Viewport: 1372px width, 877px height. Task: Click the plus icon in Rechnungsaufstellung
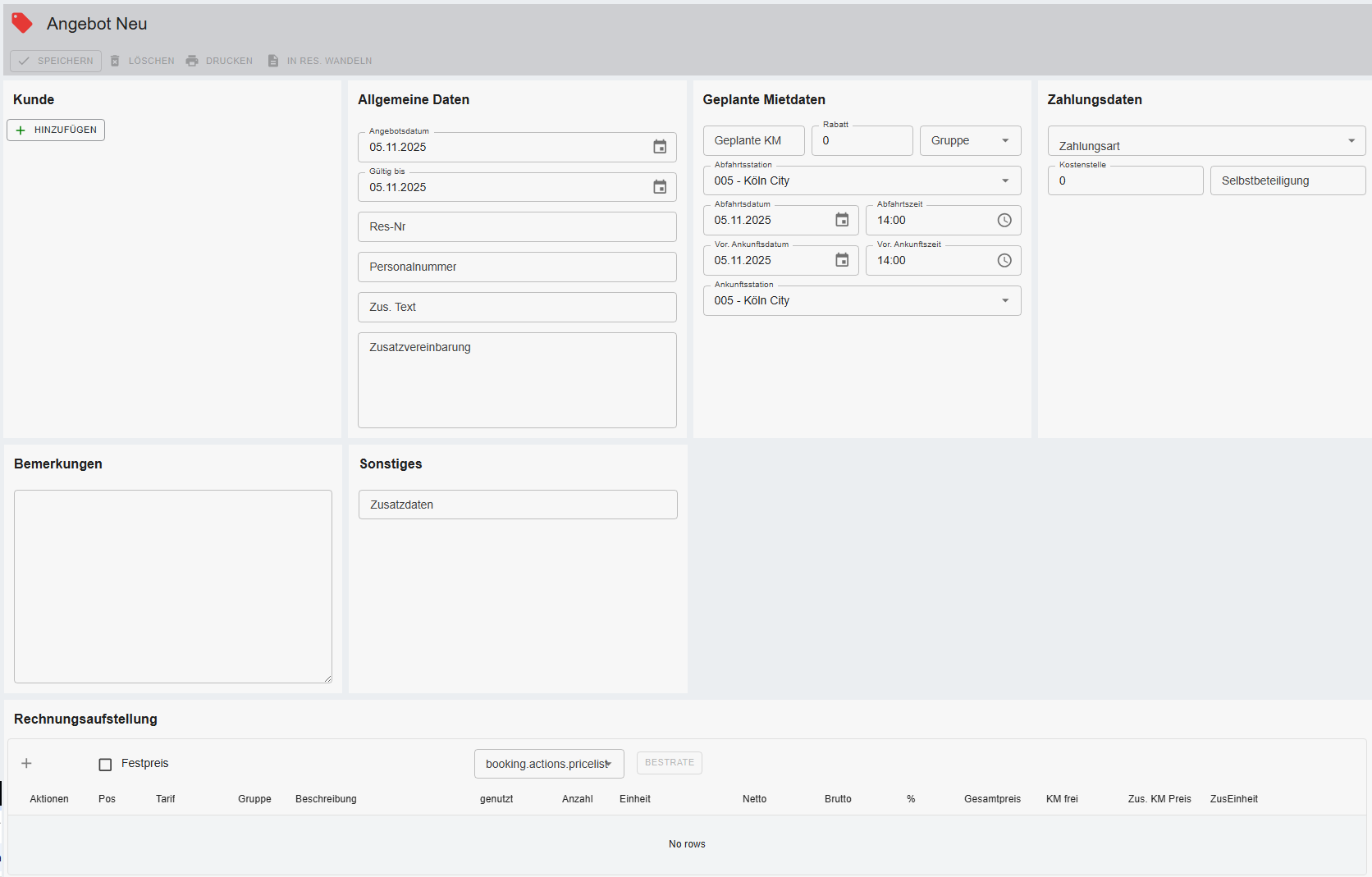tap(26, 763)
